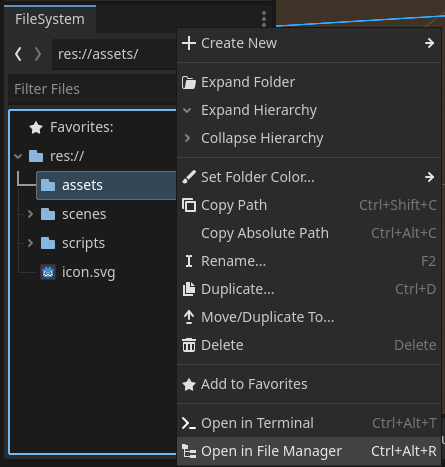Go forward with the right arrow navigation icon
Image resolution: width=445 pixels, height=467 pixels.
pyautogui.click(x=38, y=54)
